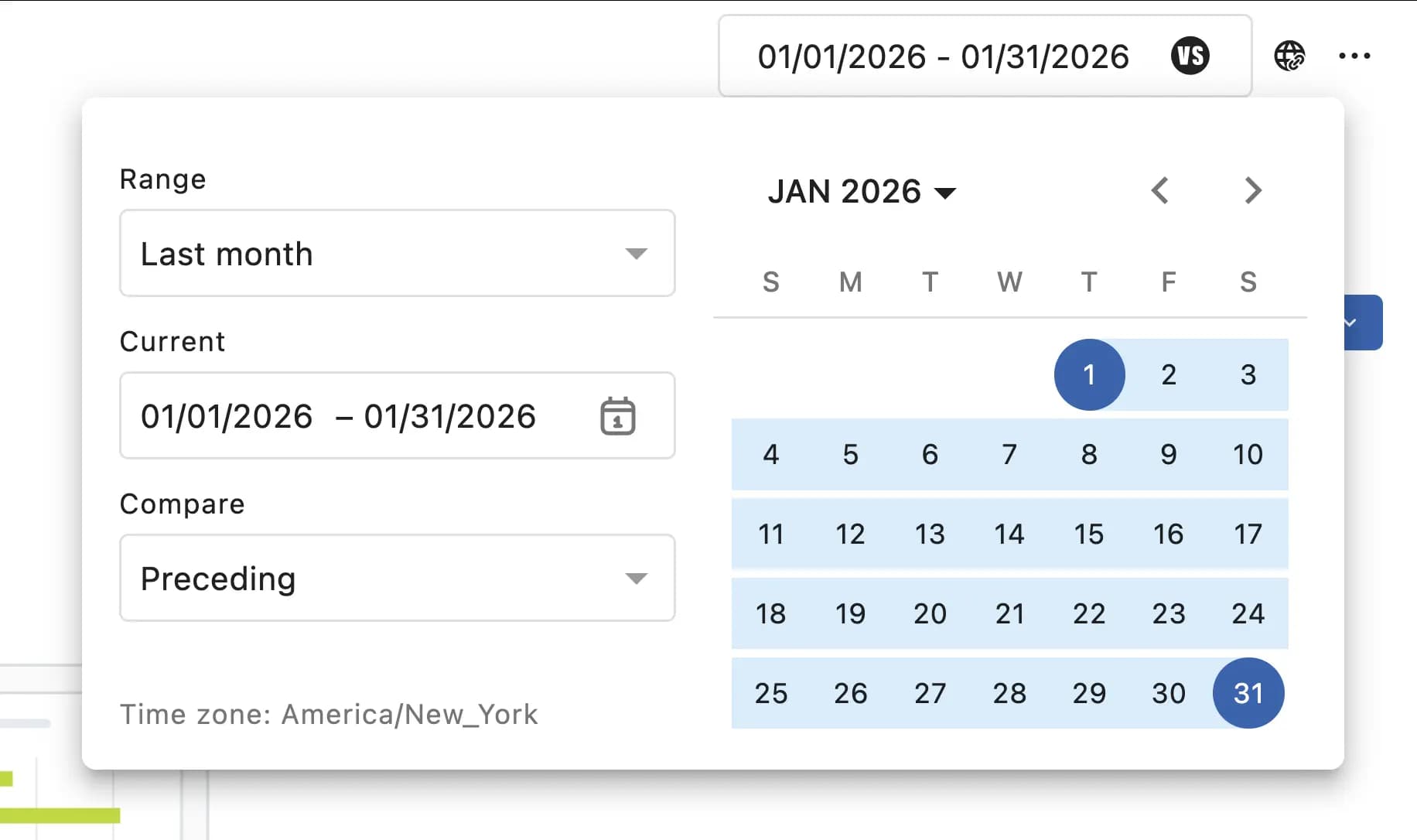The width and height of the screenshot is (1417, 840).
Task: Pick January 15 in the calendar
Action: pos(1089,534)
